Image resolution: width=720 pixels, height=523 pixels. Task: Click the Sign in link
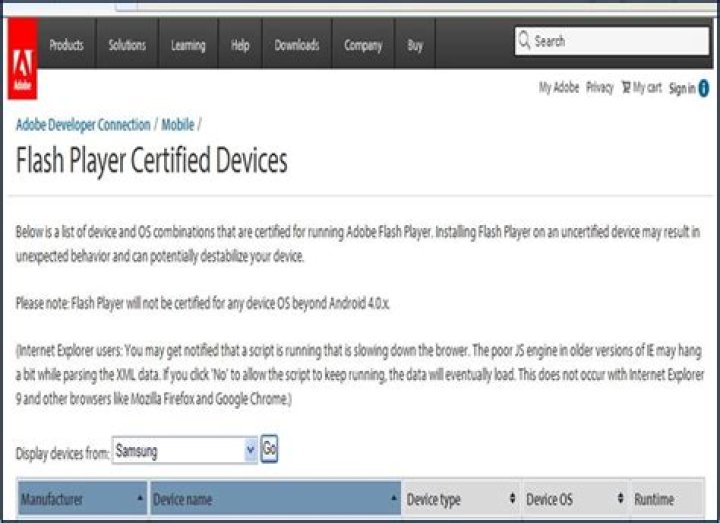[682, 88]
